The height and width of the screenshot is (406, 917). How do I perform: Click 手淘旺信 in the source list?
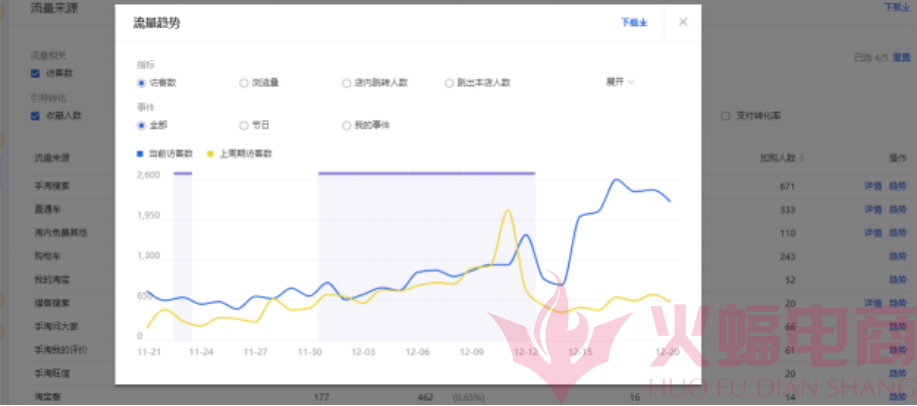coord(52,373)
